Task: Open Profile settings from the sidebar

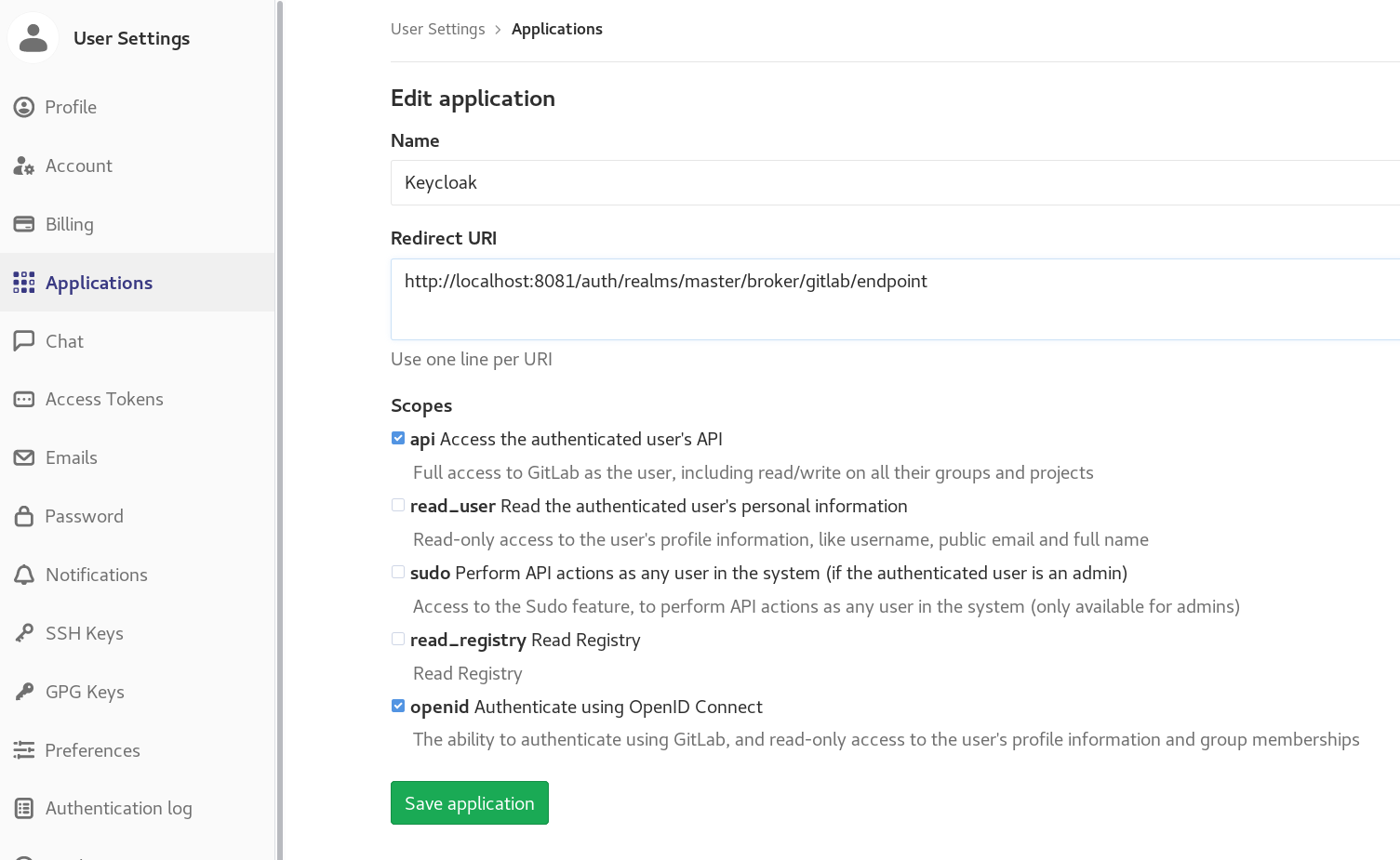Action: (24, 107)
